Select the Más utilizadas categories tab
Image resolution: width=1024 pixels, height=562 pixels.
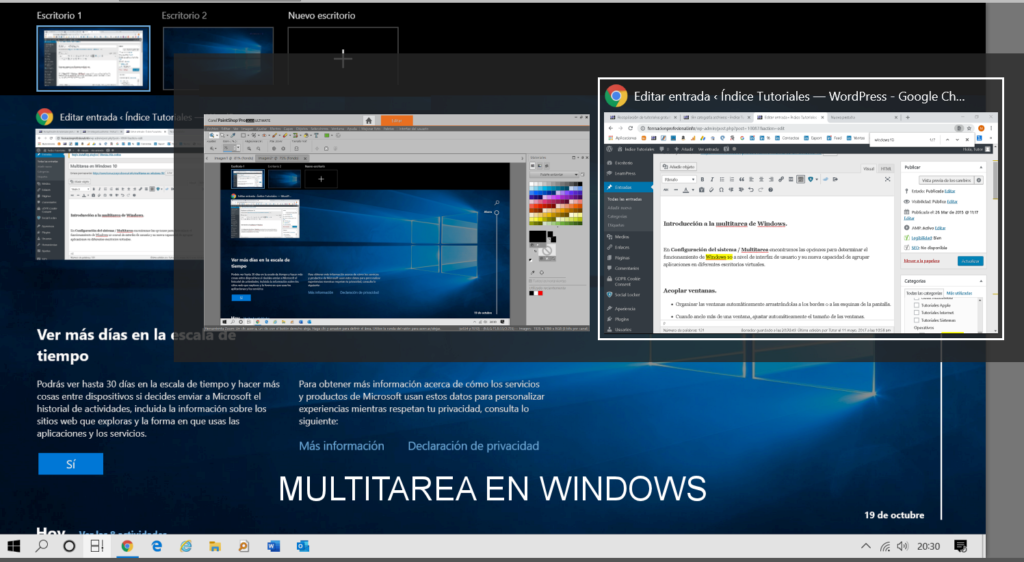[959, 293]
